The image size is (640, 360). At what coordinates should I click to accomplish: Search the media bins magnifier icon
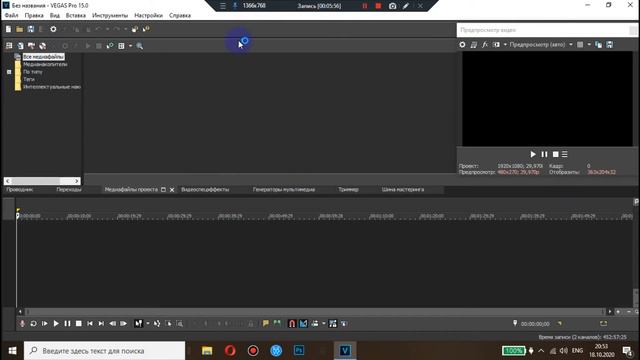click(x=140, y=46)
